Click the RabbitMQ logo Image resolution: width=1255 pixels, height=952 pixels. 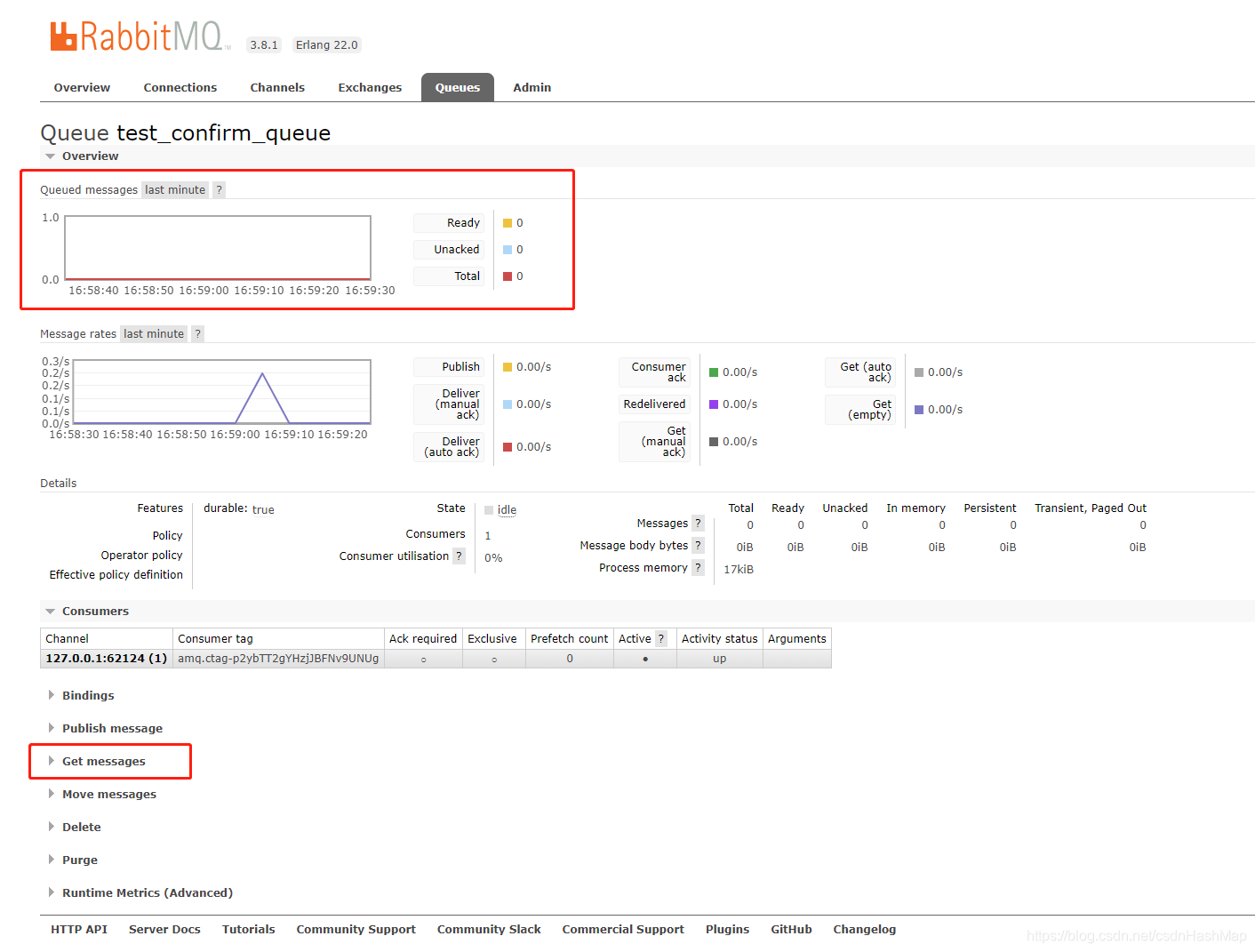pos(140,36)
